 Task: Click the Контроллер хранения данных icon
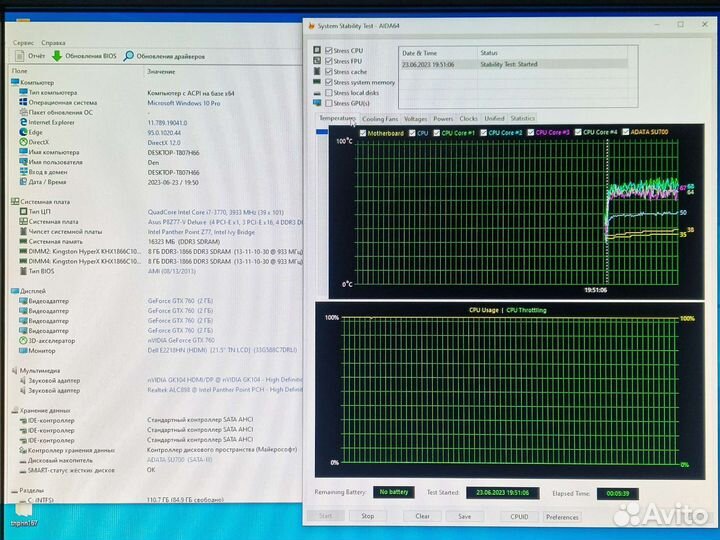coord(23,450)
